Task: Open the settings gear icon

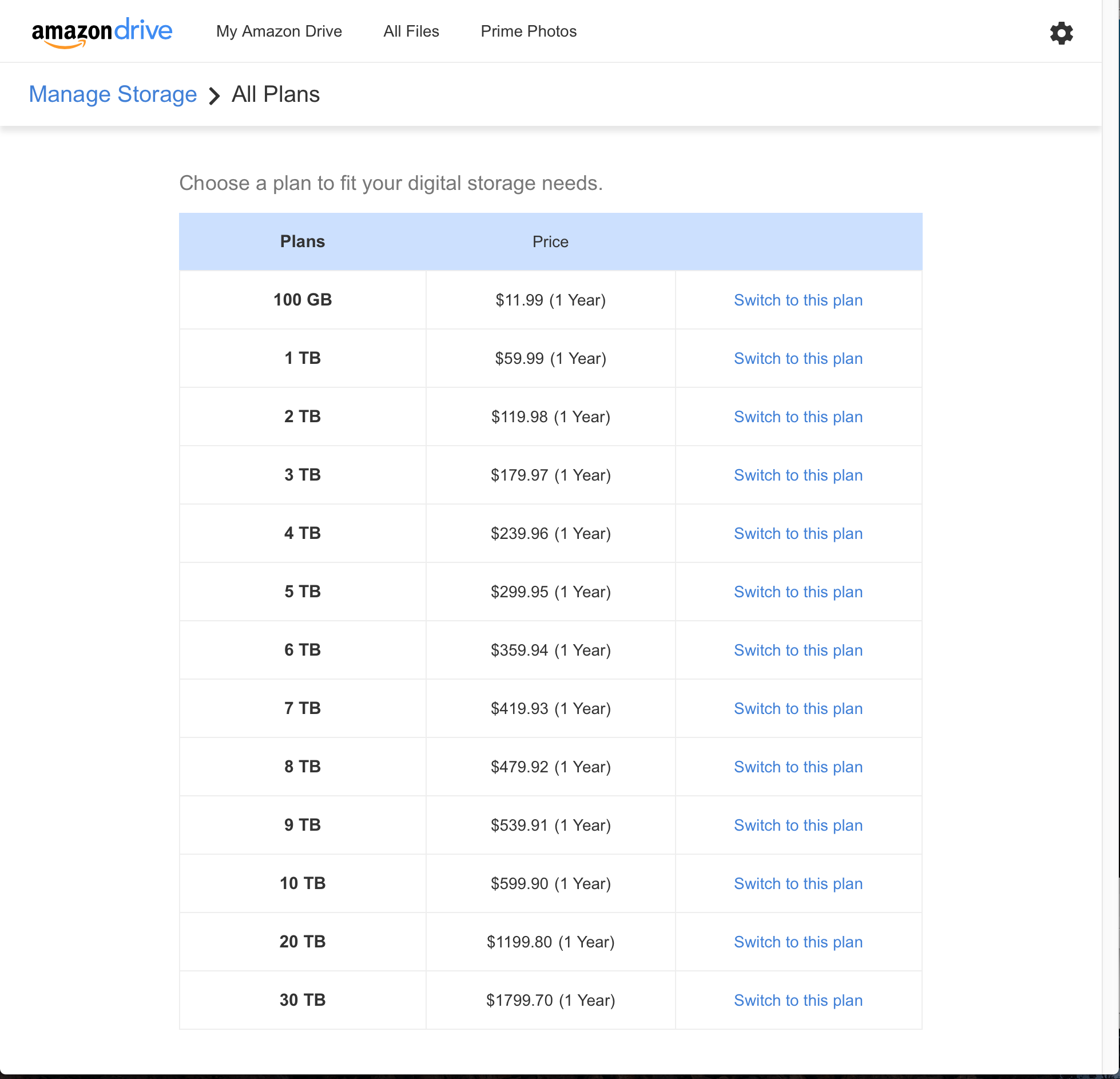Action: coord(1061,33)
